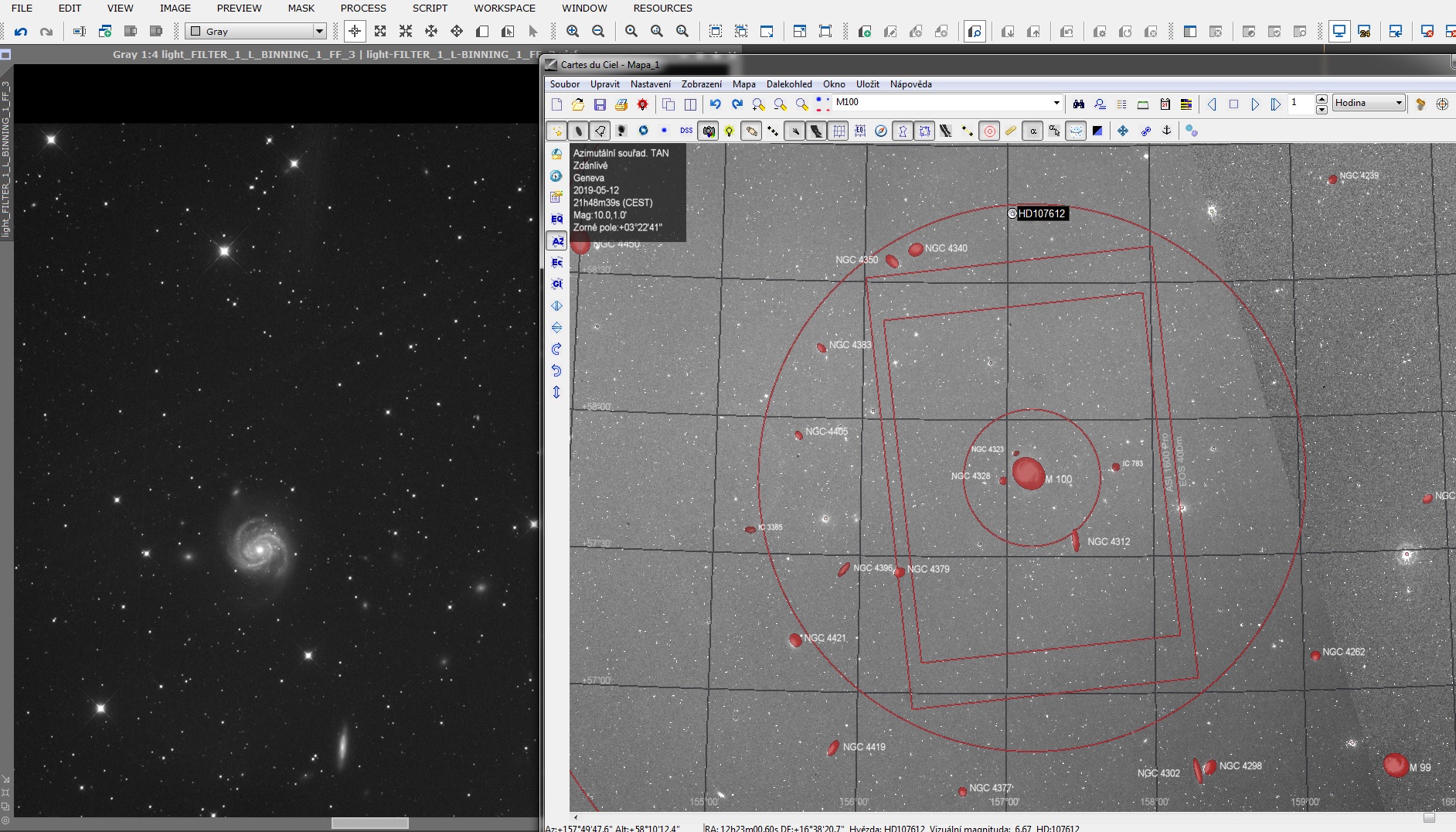Toggle the labels alpha display button
The height and width of the screenshot is (832, 1456).
click(x=1033, y=131)
